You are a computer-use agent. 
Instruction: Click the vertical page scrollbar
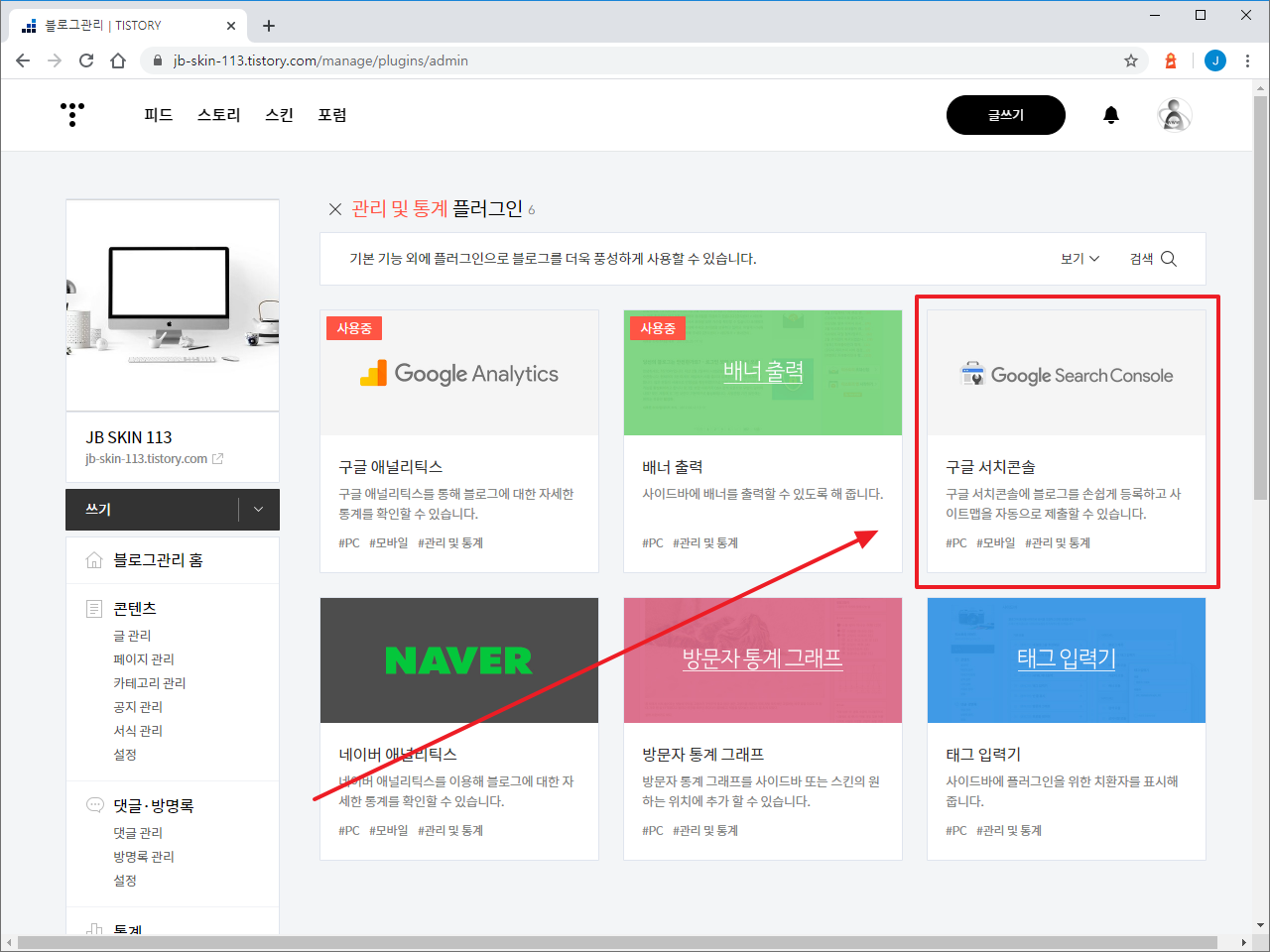click(x=1260, y=297)
